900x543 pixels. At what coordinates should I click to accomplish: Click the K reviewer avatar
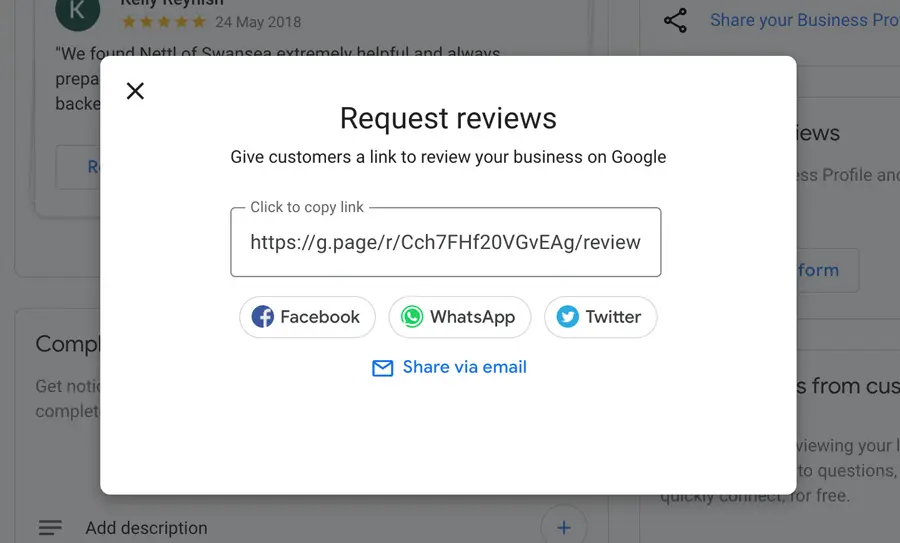pyautogui.click(x=77, y=12)
